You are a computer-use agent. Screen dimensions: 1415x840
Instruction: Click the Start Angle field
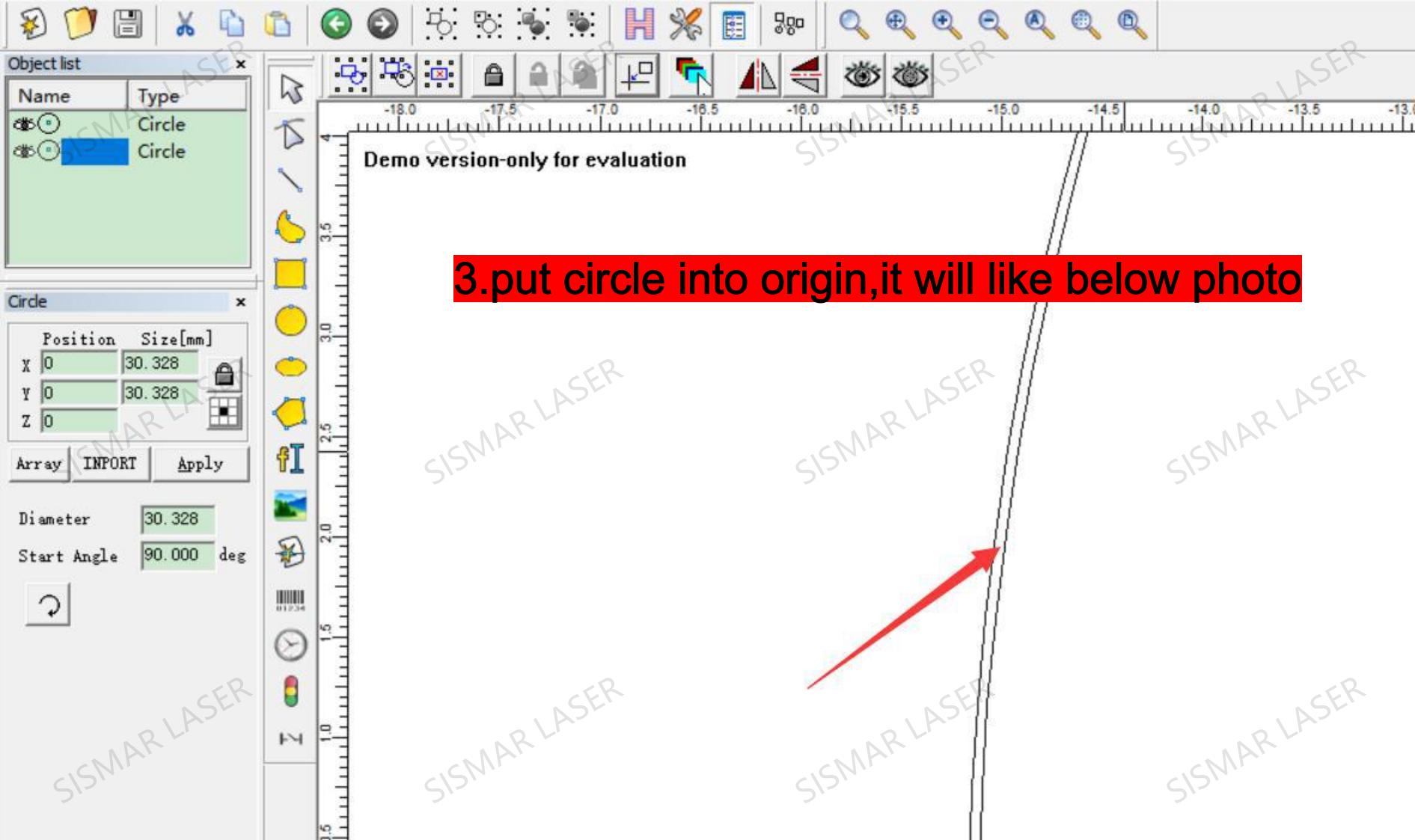[178, 555]
